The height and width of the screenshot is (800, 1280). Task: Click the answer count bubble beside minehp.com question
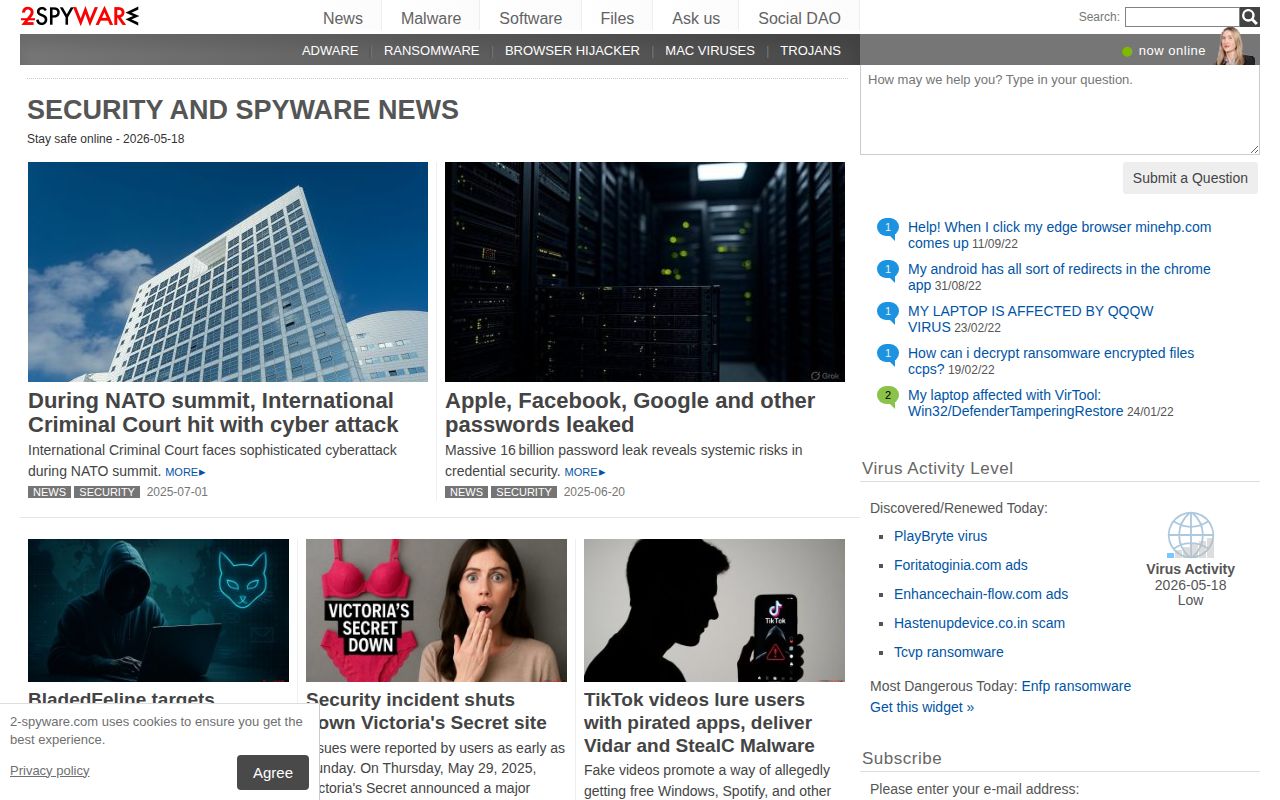tap(887, 228)
